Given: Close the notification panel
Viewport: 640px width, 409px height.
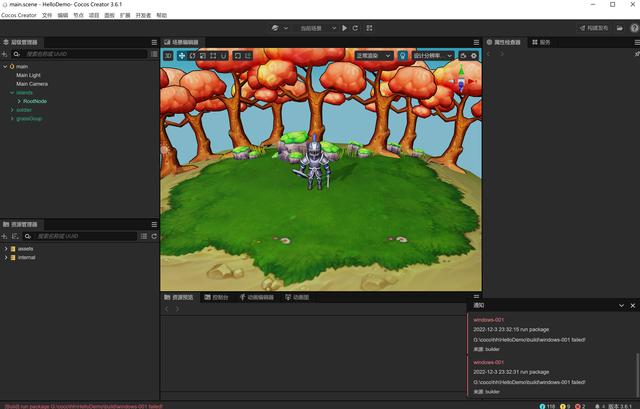Looking at the screenshot, I should (x=633, y=305).
